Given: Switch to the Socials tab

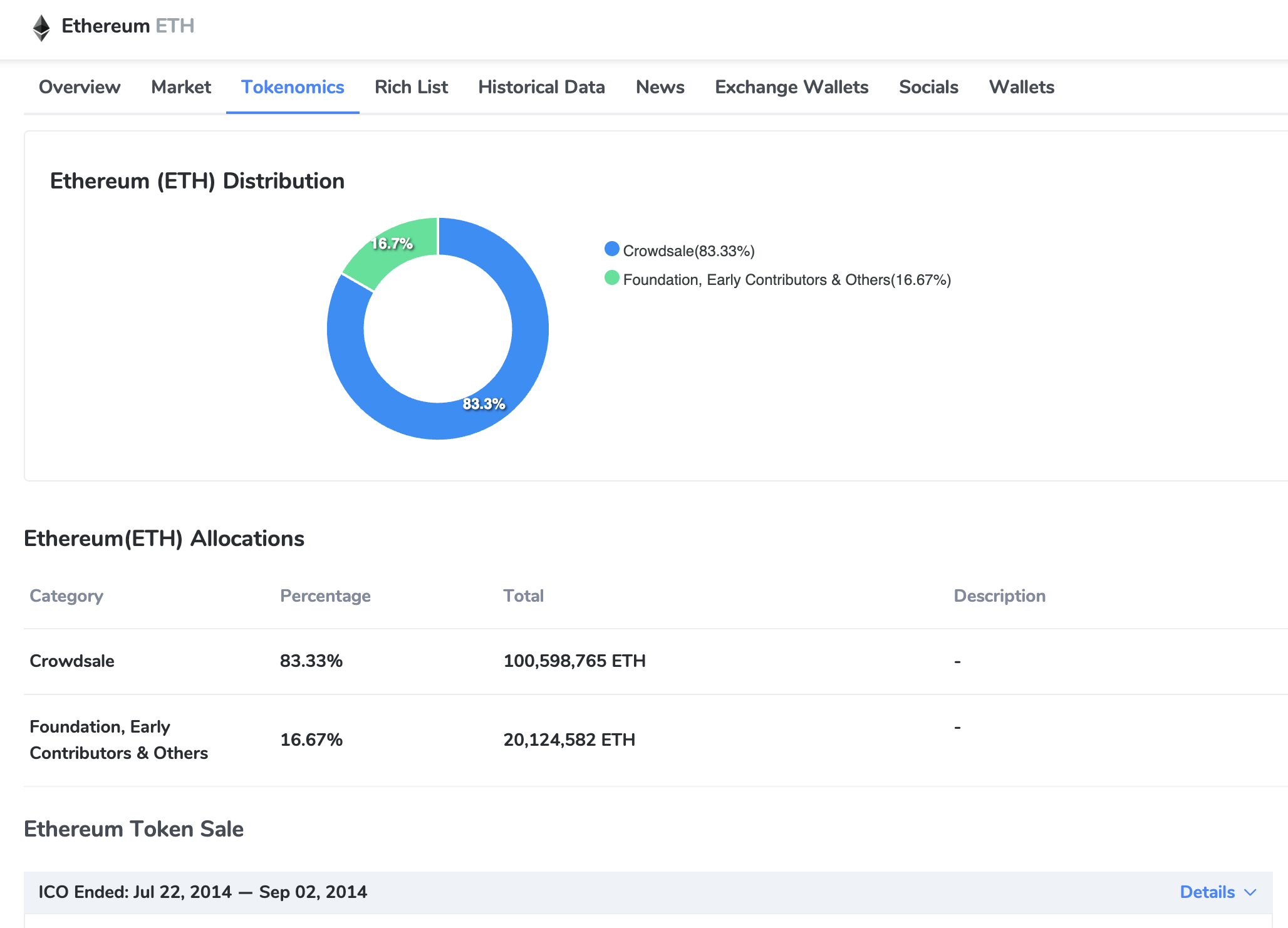Looking at the screenshot, I should (x=928, y=87).
